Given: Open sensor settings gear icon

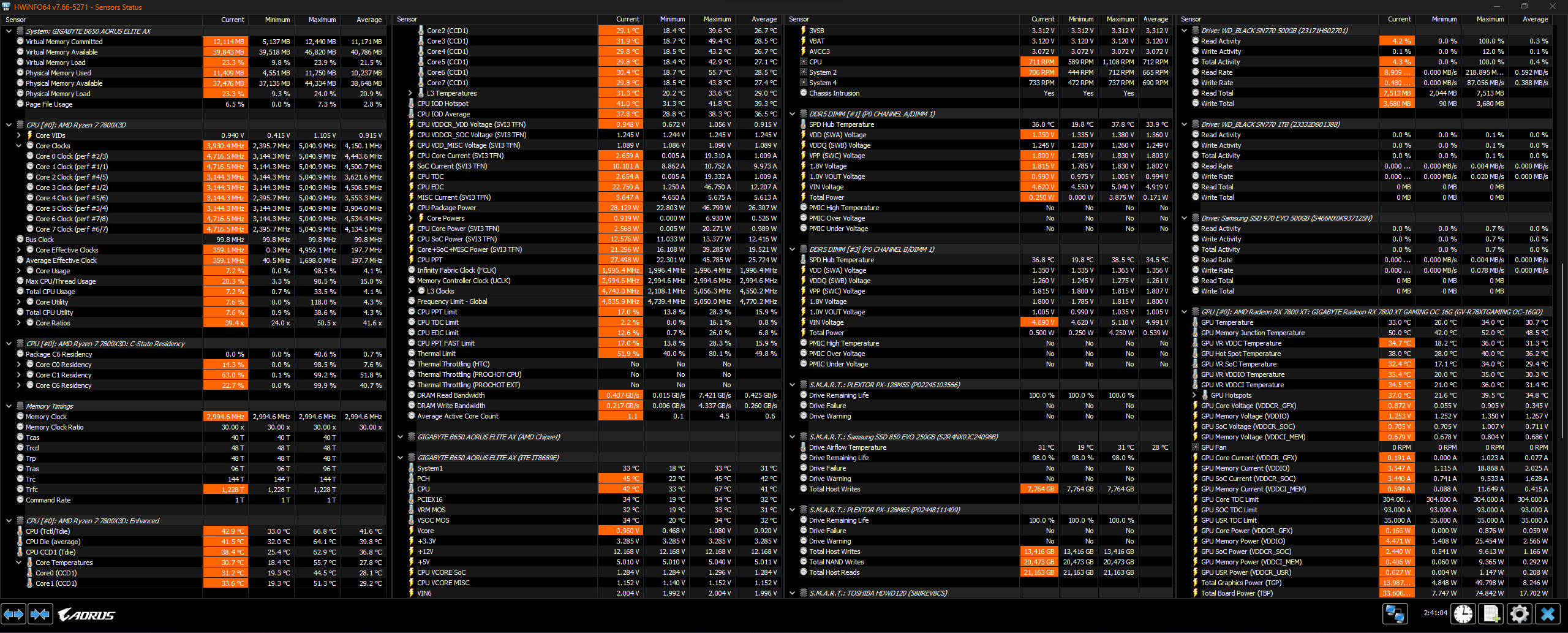Looking at the screenshot, I should pyautogui.click(x=1520, y=613).
